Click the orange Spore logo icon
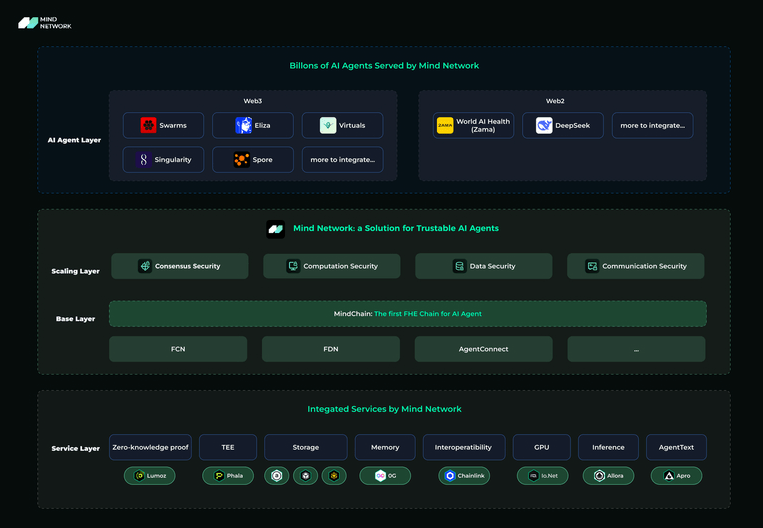Image resolution: width=763 pixels, height=528 pixels. 241,160
